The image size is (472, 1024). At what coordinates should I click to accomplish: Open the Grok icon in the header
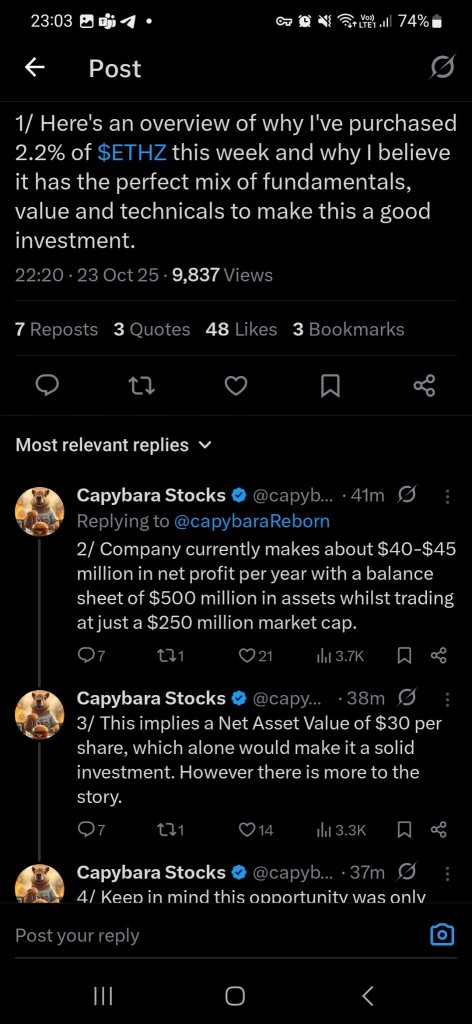[443, 68]
